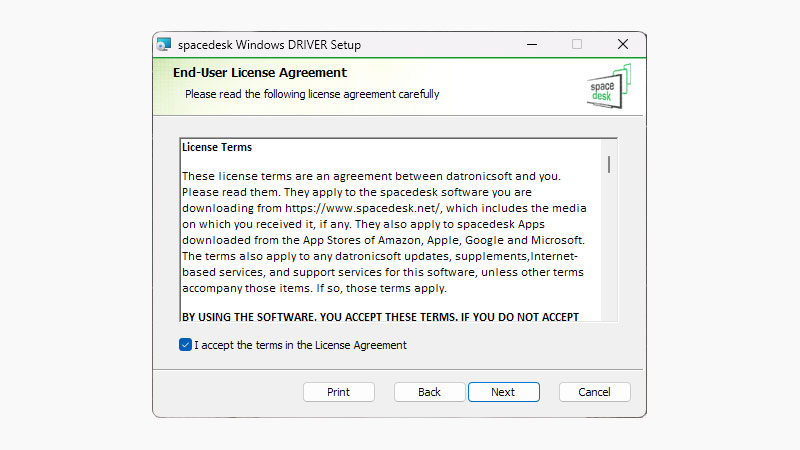
Task: Click the disabled maximize button
Action: tap(577, 44)
